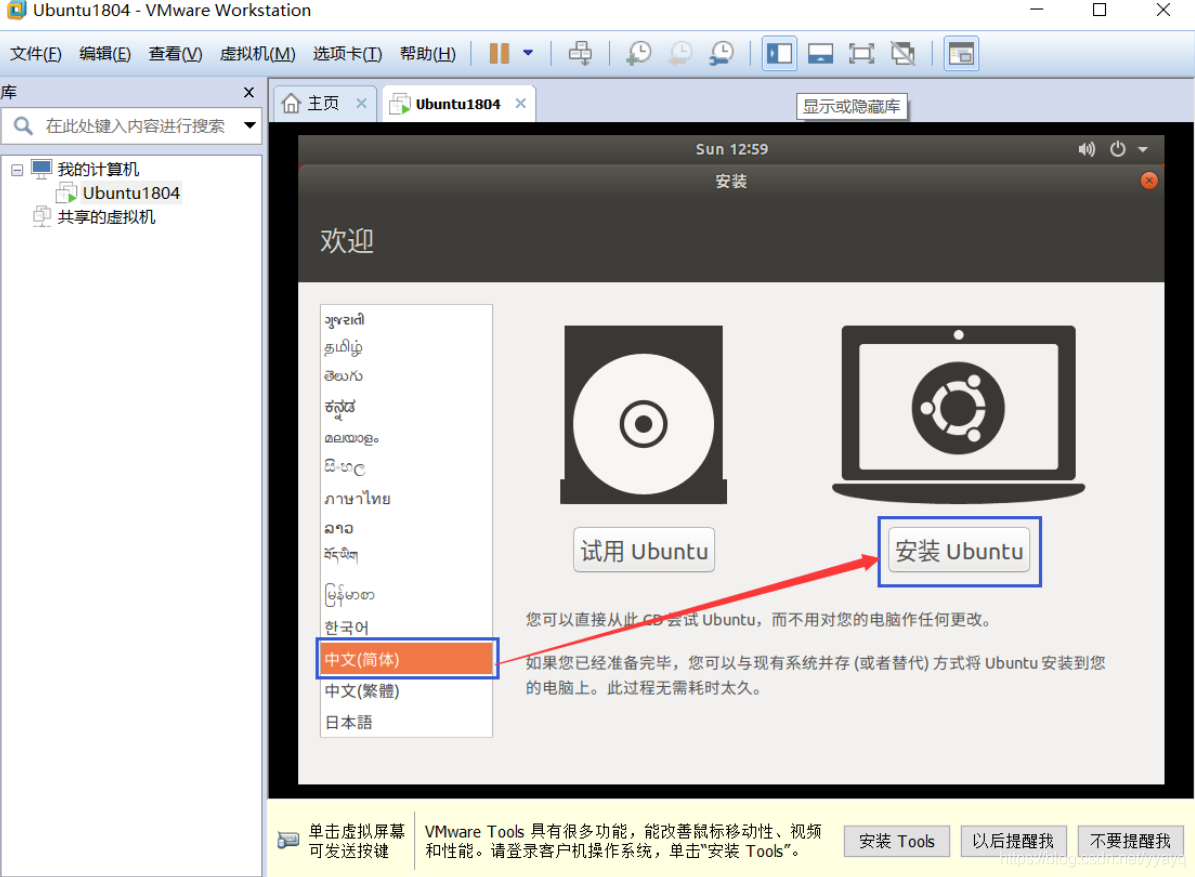Click the 安装 Tools button
This screenshot has width=1195, height=877.
pos(897,841)
